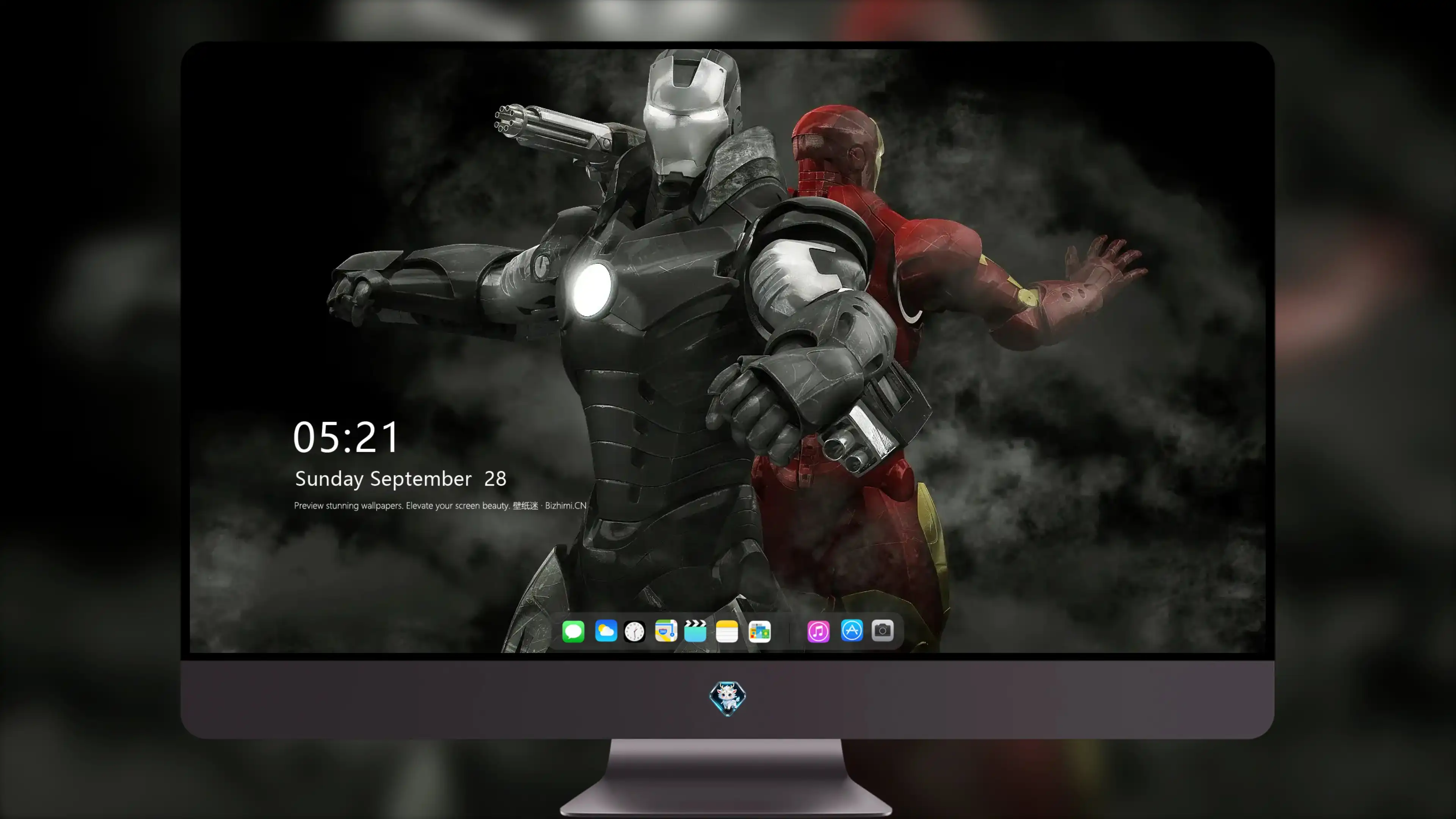This screenshot has height=819, width=1456.
Task: Open the Weather app in the dock
Action: 606,631
